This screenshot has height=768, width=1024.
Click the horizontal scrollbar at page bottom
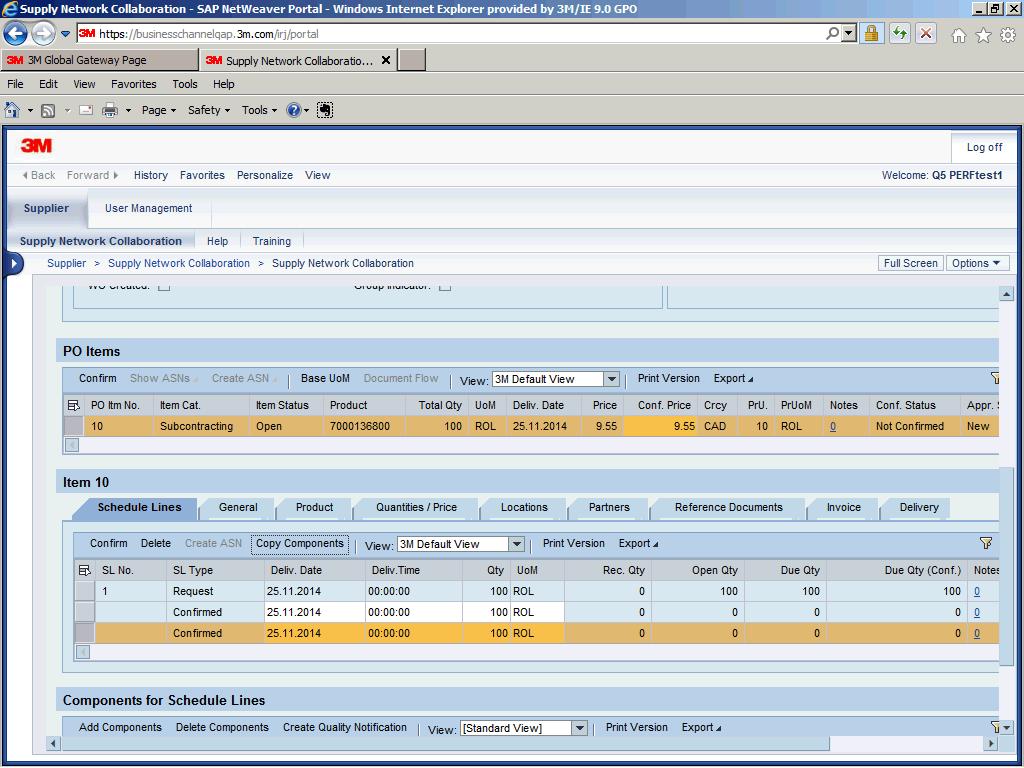(444, 743)
